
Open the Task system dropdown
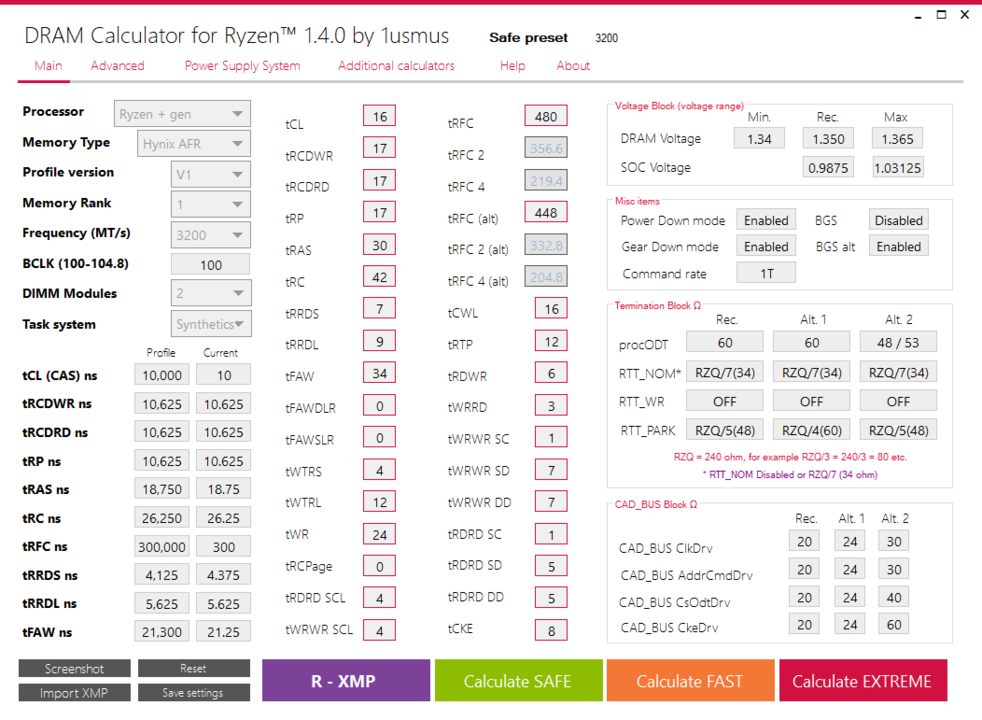[x=210, y=324]
